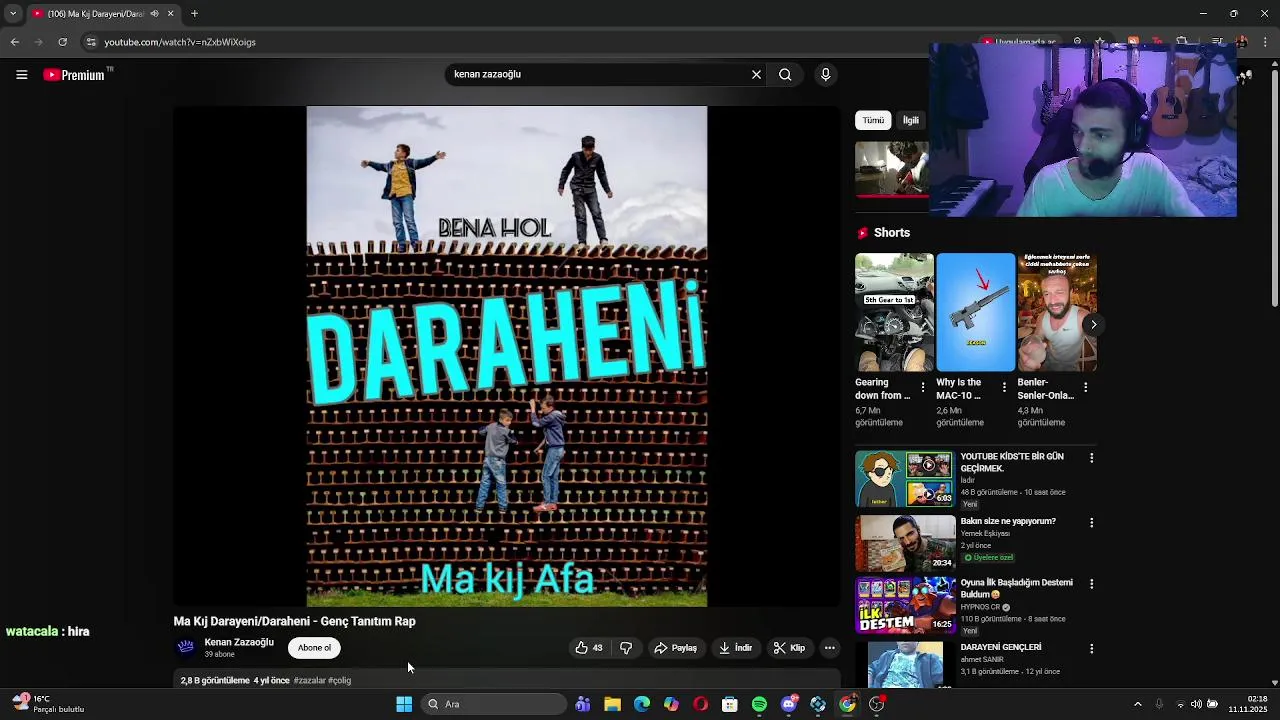This screenshot has height=720, width=1280.
Task: Open more actions menu beside Klip
Action: [x=829, y=648]
